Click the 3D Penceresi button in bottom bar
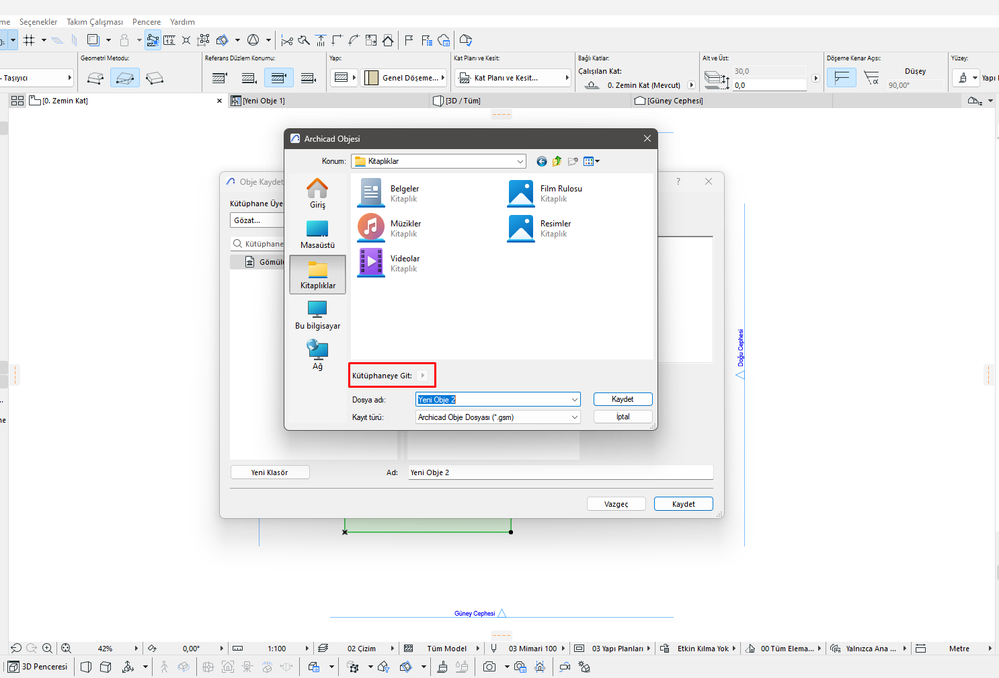This screenshot has height=678, width=999. [38, 667]
